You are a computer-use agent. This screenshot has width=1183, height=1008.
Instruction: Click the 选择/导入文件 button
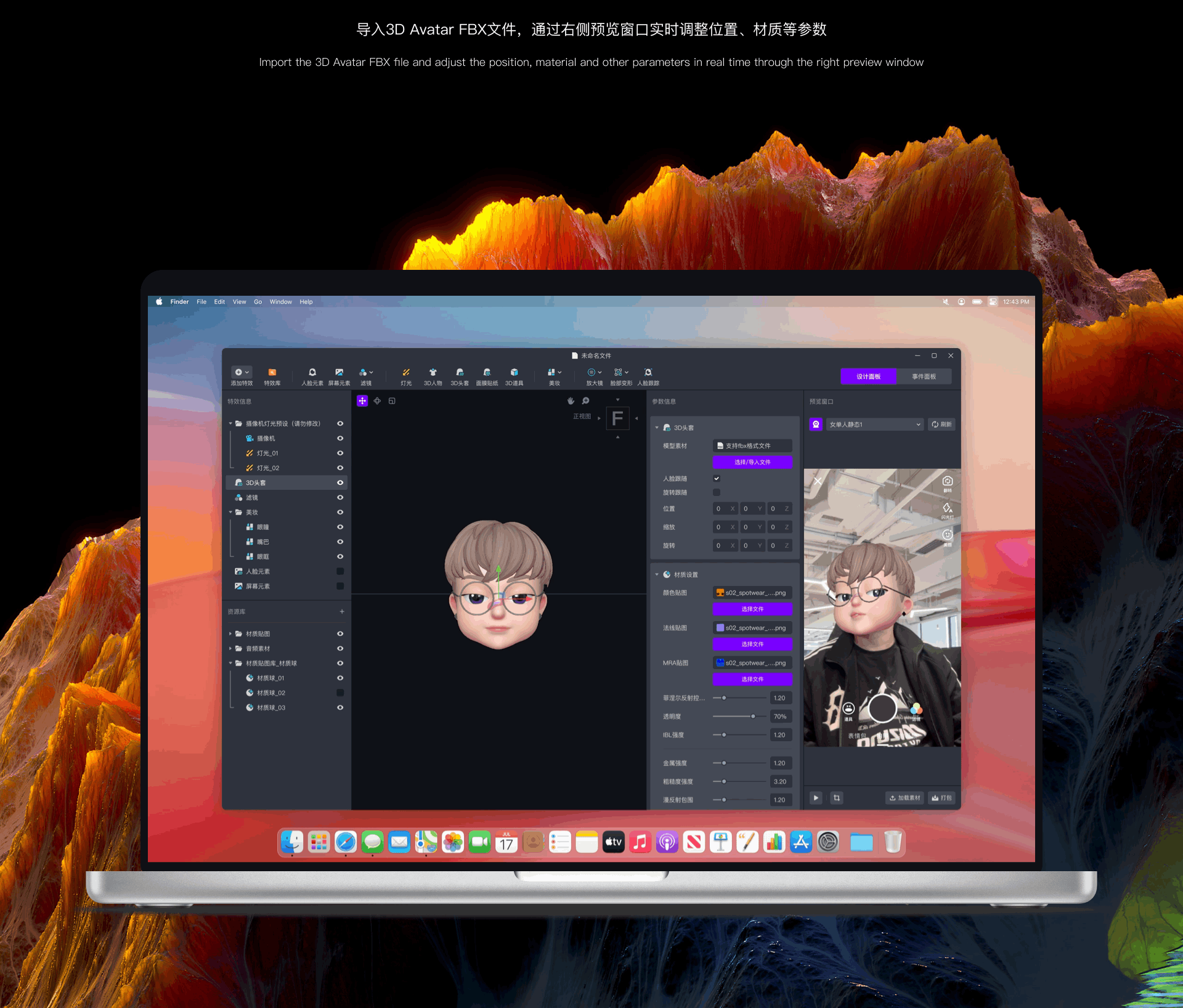[752, 462]
